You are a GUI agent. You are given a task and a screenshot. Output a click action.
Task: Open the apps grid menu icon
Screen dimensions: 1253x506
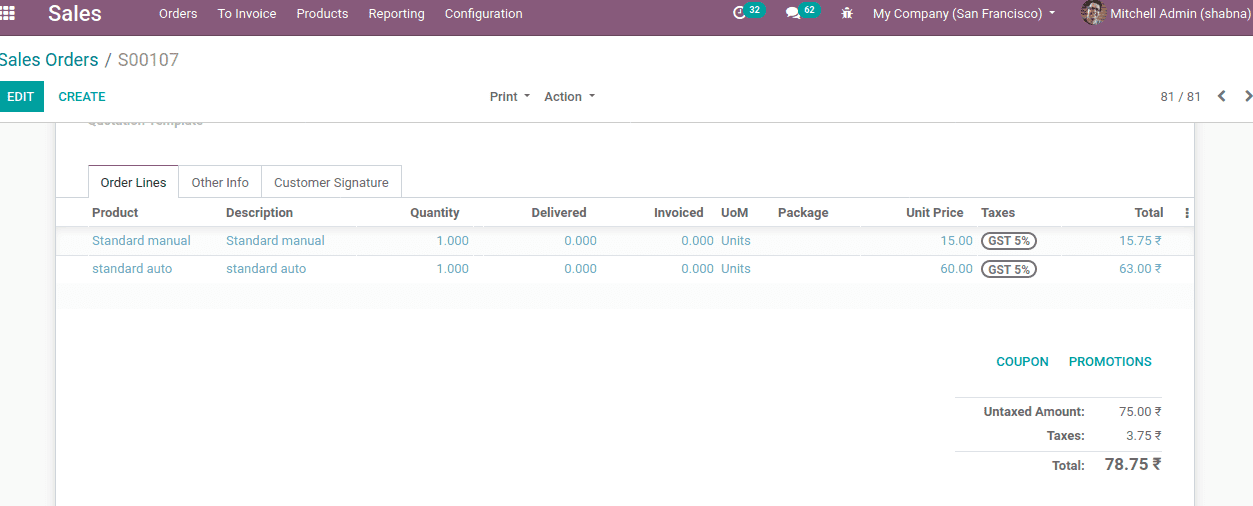[x=7, y=13]
